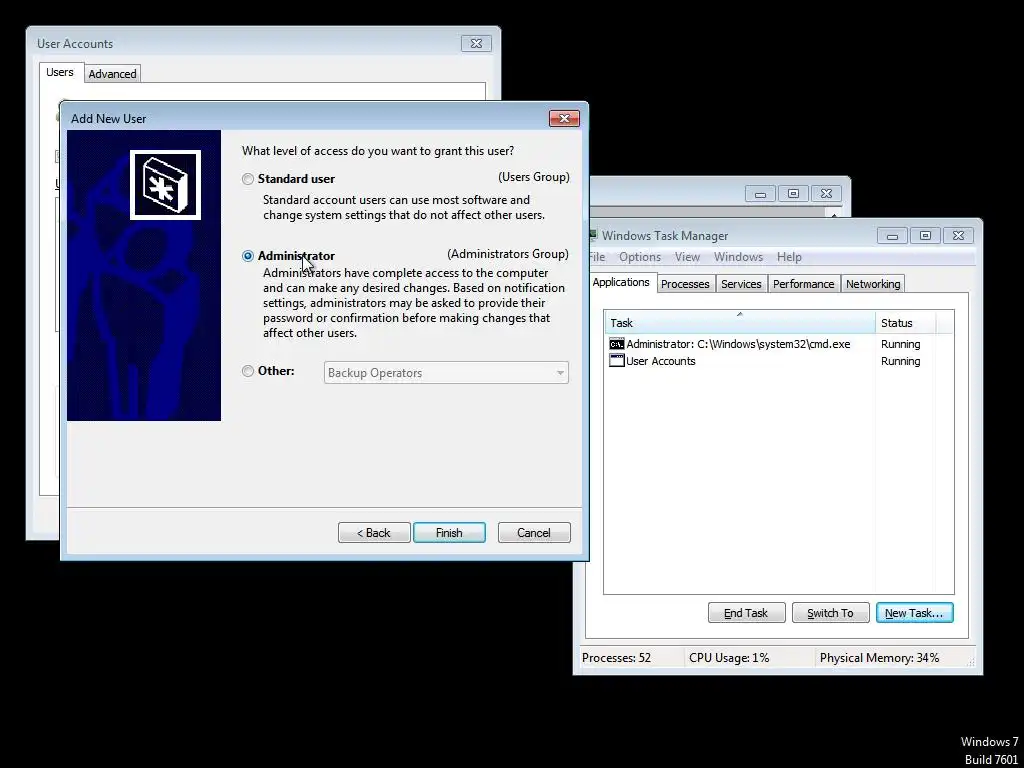Viewport: 1024px width, 768px height.
Task: Open the Backup Operators group dropdown
Action: pyautogui.click(x=446, y=373)
